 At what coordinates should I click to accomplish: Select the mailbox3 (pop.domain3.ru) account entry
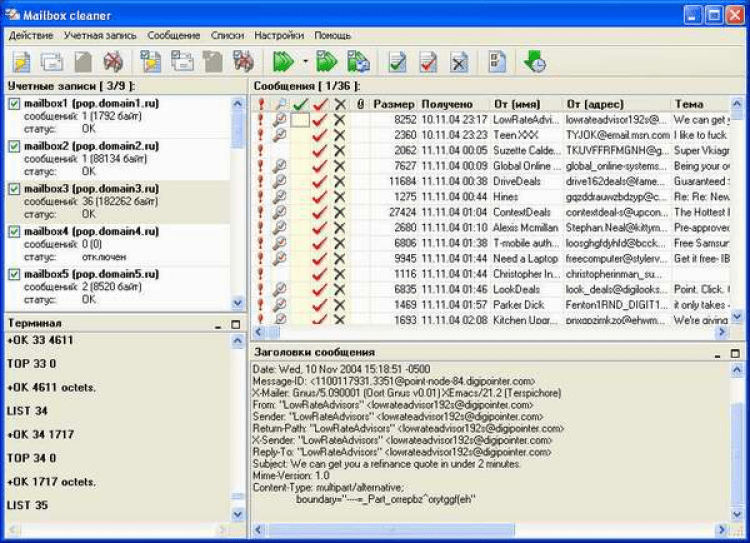(x=118, y=201)
